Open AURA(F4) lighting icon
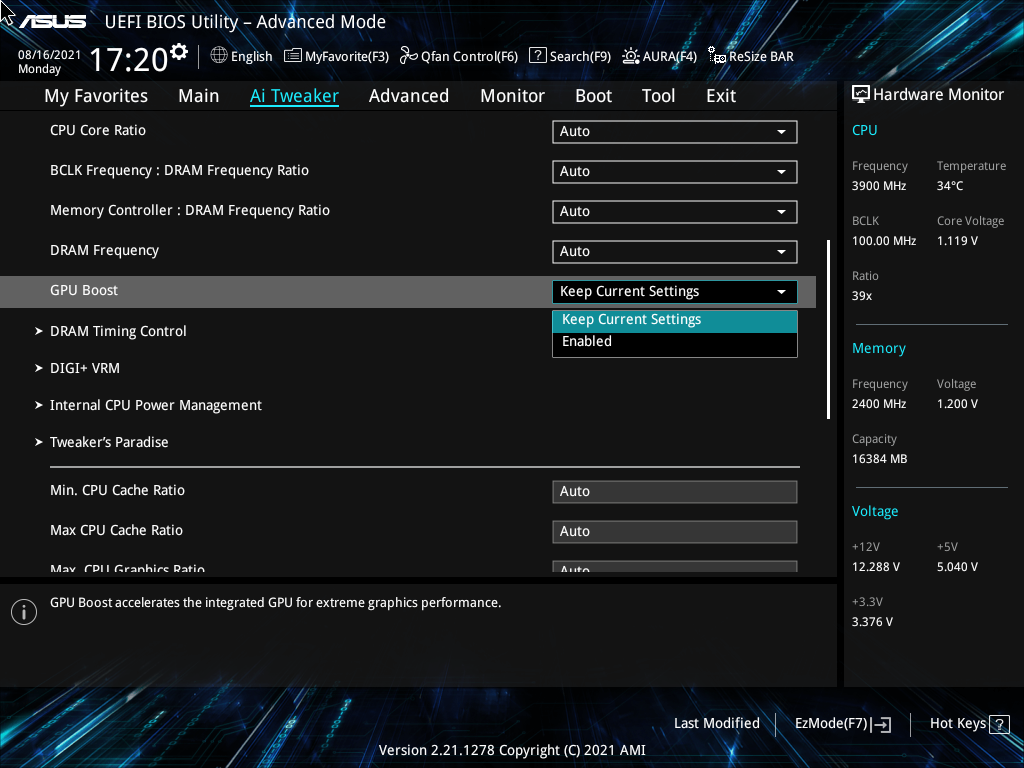This screenshot has height=768, width=1024. tap(631, 56)
